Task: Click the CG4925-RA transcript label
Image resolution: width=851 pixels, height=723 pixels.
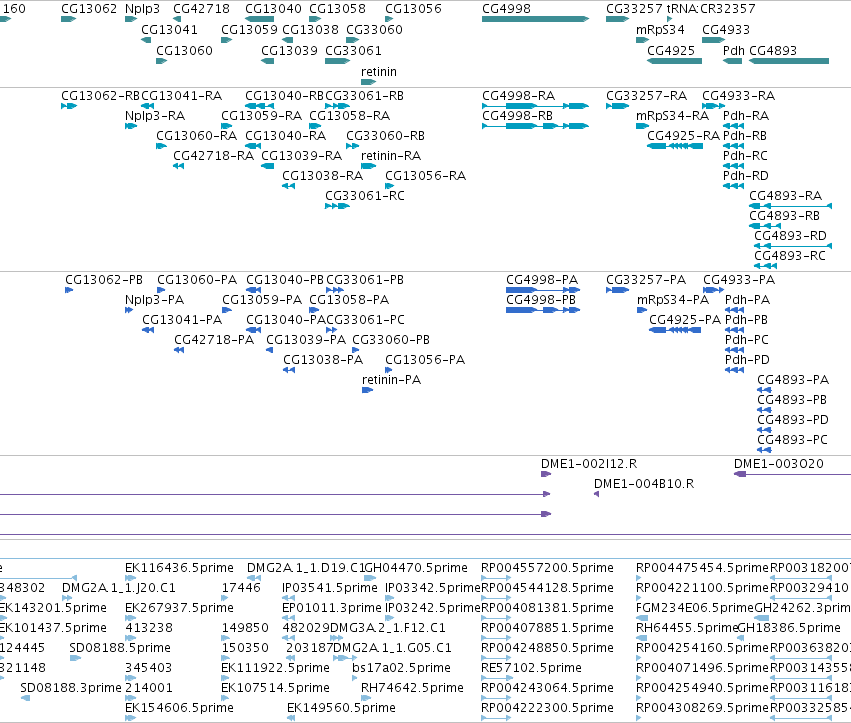Action: (x=683, y=136)
